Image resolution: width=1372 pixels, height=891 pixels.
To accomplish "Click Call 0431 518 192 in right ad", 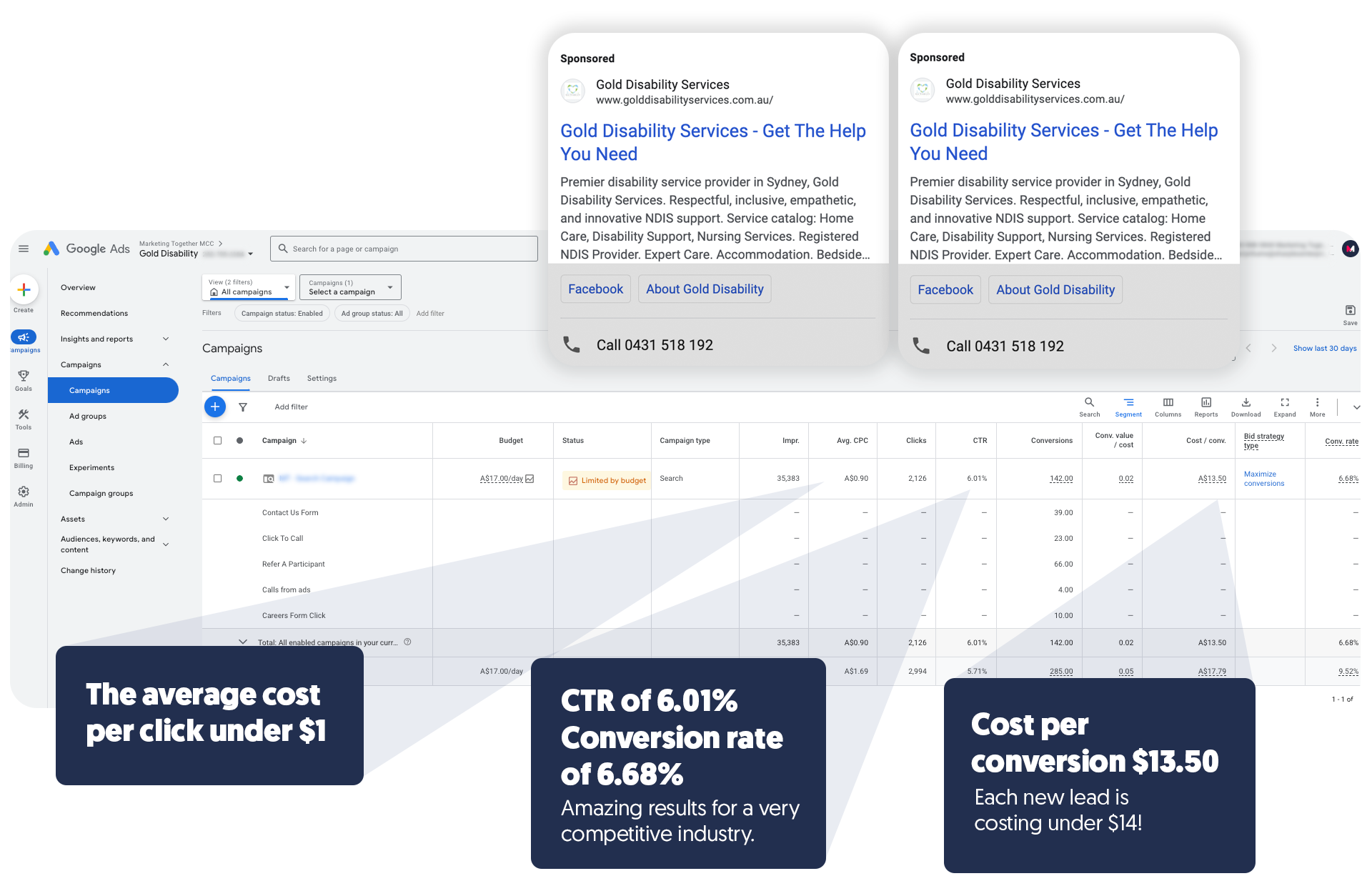I will 1005,346.
